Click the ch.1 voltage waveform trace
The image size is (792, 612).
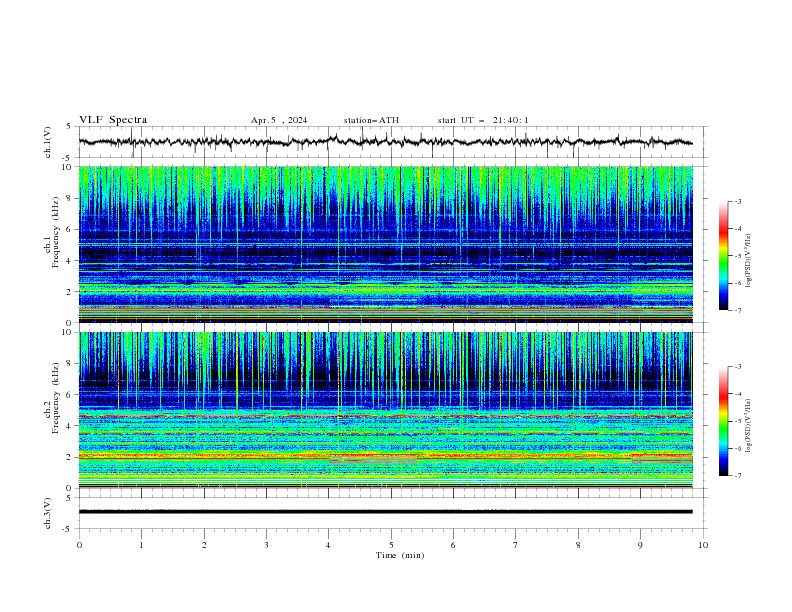(x=385, y=142)
